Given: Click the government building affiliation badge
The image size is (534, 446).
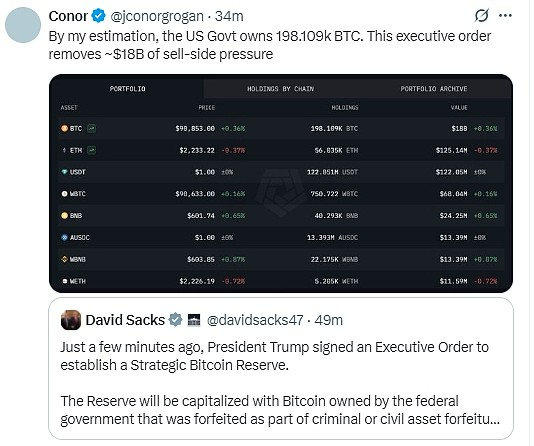Looking at the screenshot, I should coord(194,320).
